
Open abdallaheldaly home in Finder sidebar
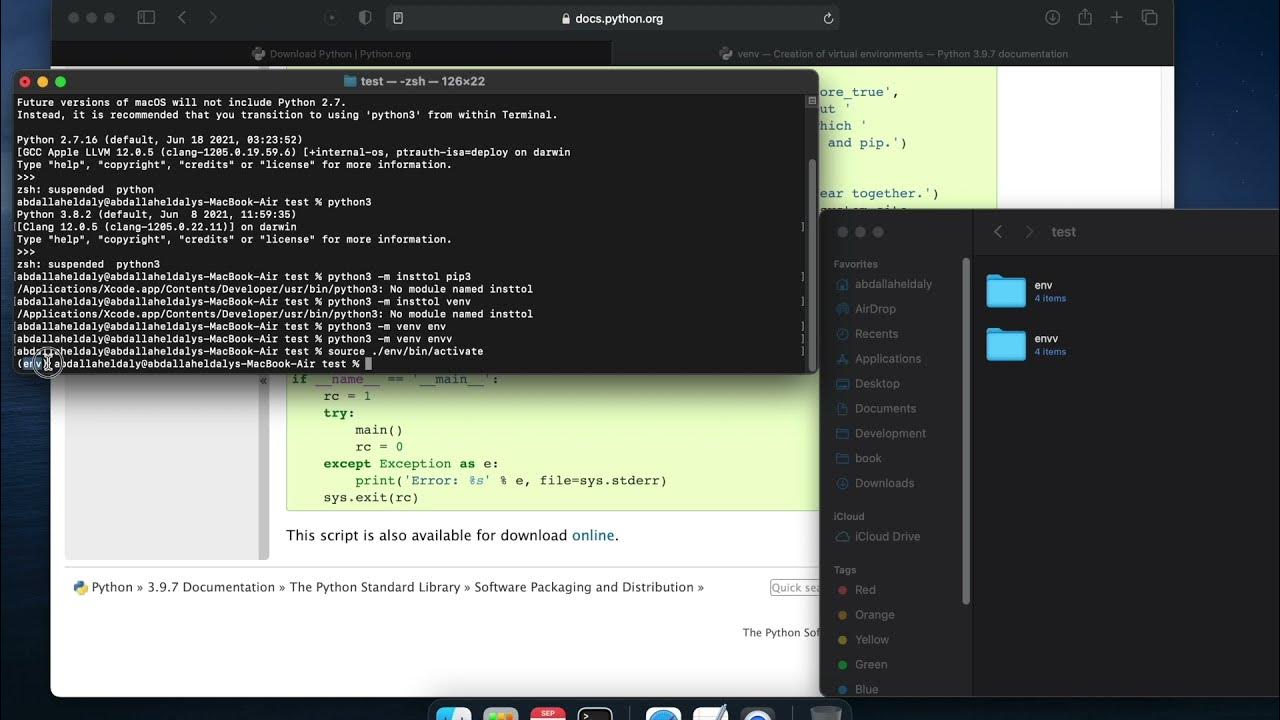(893, 284)
